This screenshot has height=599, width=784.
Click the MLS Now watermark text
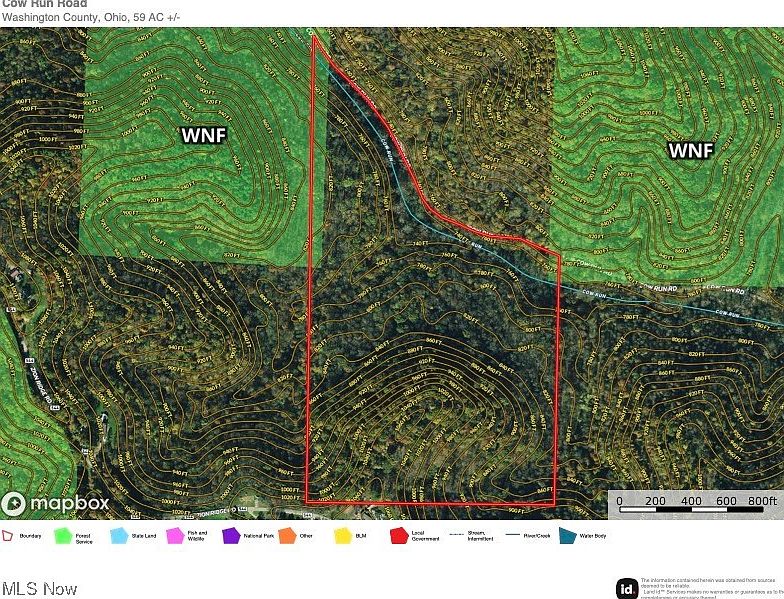tap(39, 589)
